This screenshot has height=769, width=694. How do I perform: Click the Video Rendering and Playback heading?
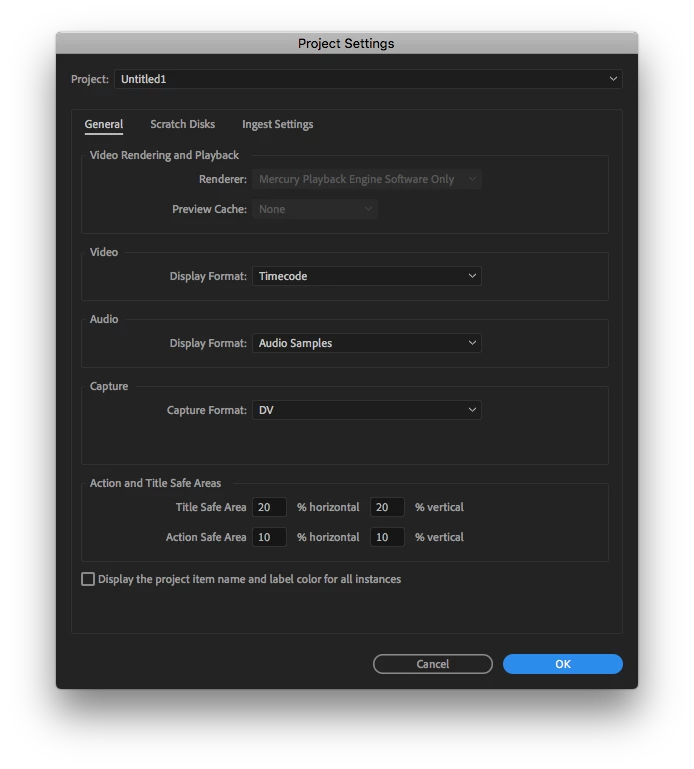click(x=164, y=155)
